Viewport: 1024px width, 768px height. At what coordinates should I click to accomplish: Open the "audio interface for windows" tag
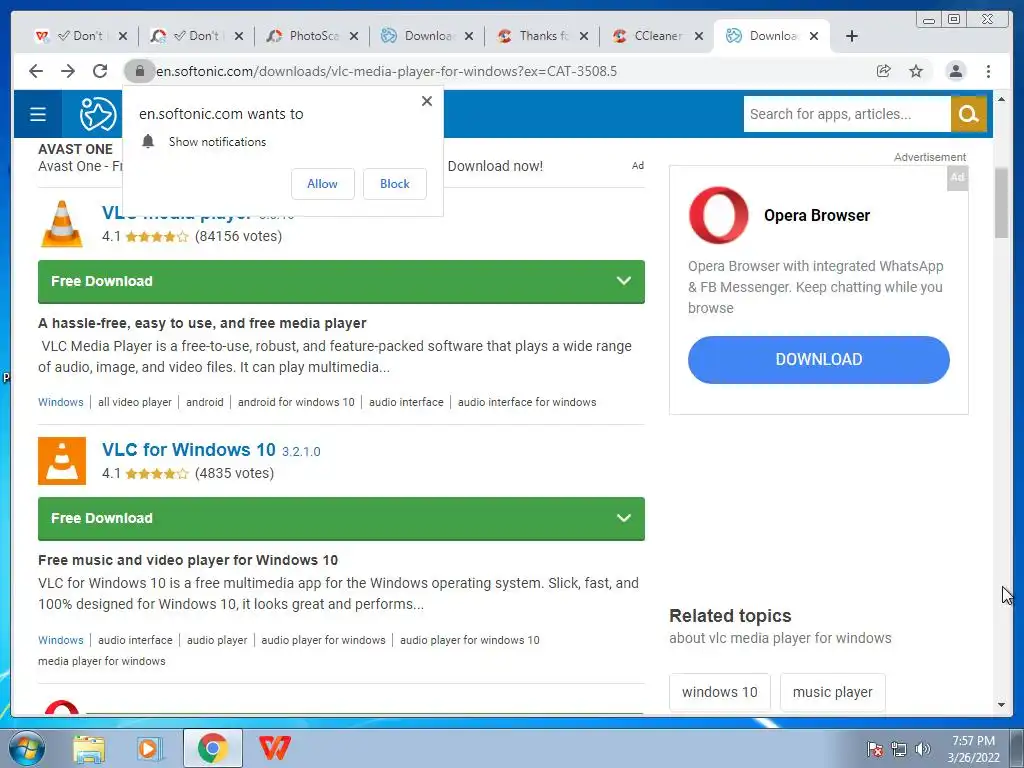pos(527,402)
